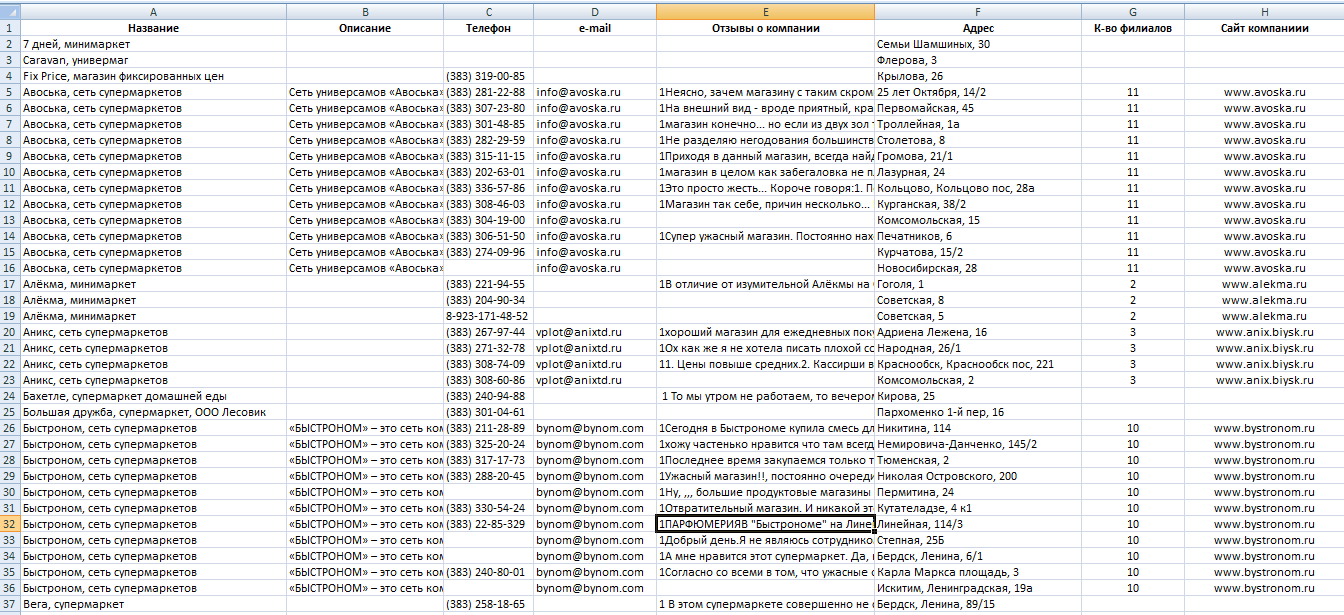Select row 32 header
1344x615 pixels.
[x=10, y=524]
